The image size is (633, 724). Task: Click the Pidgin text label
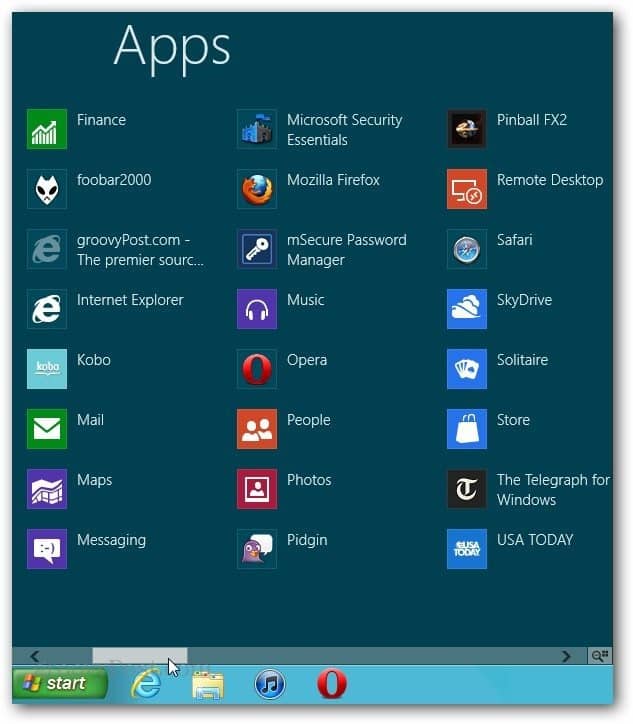click(x=307, y=541)
